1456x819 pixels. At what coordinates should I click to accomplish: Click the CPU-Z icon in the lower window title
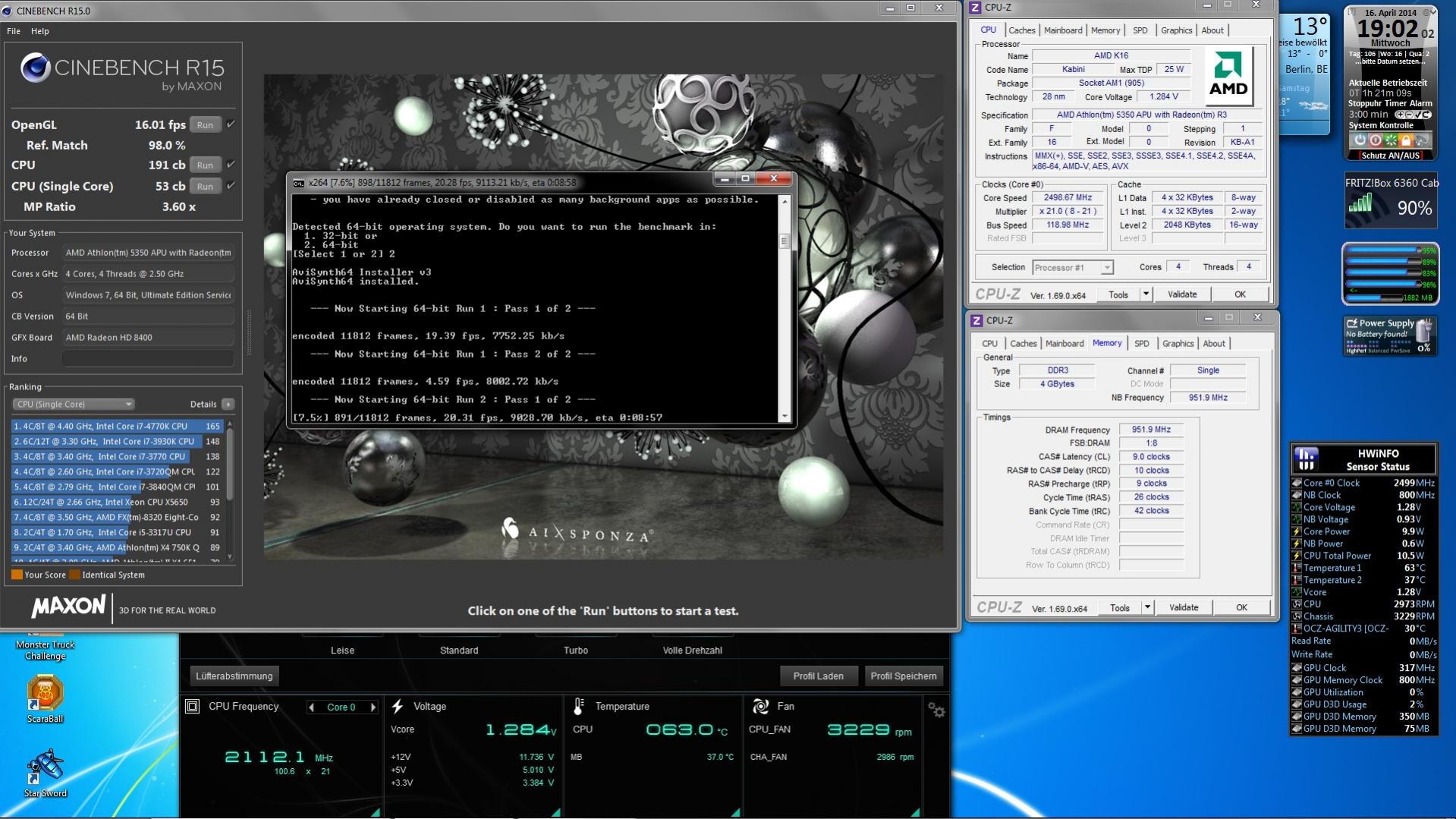click(977, 320)
